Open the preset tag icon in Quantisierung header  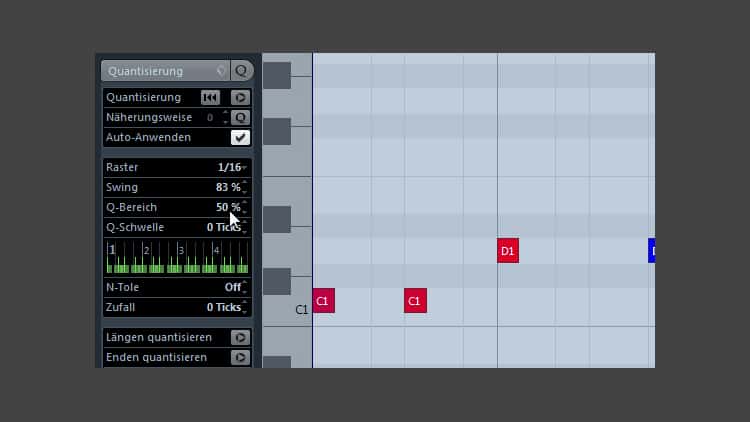[221, 71]
